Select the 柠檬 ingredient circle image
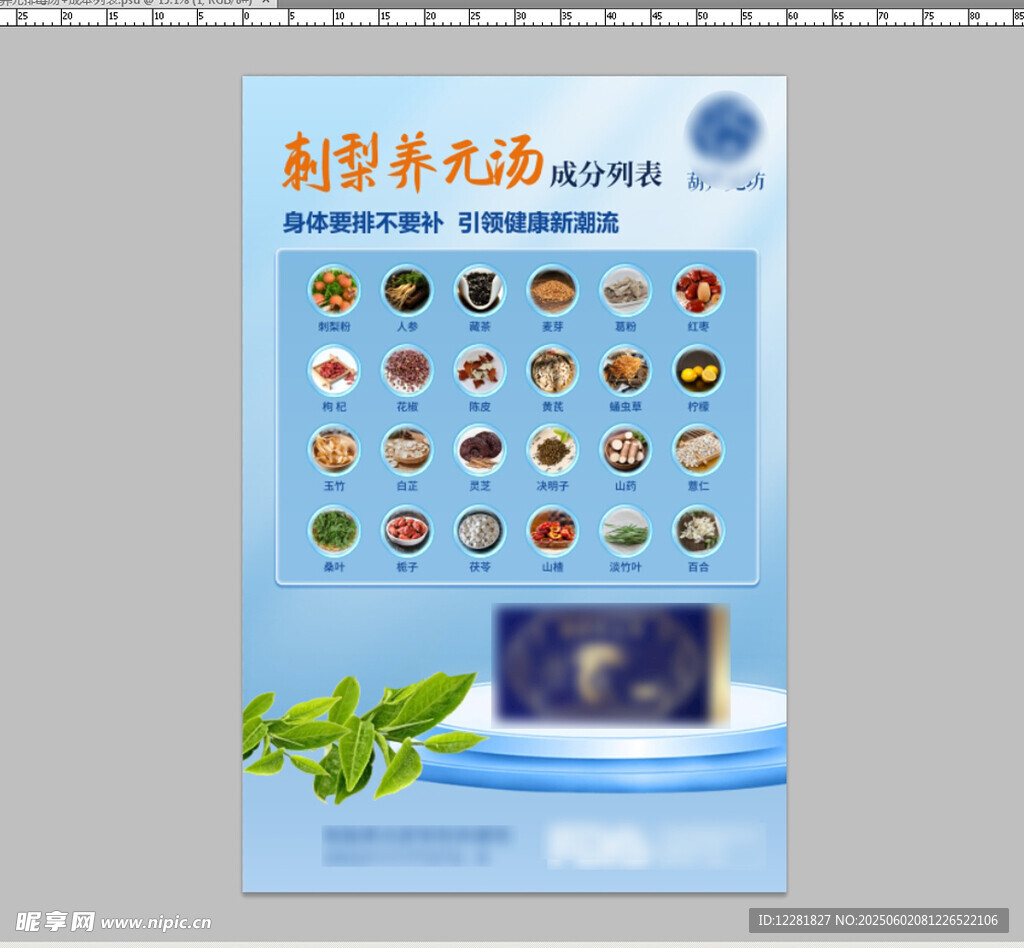 698,370
